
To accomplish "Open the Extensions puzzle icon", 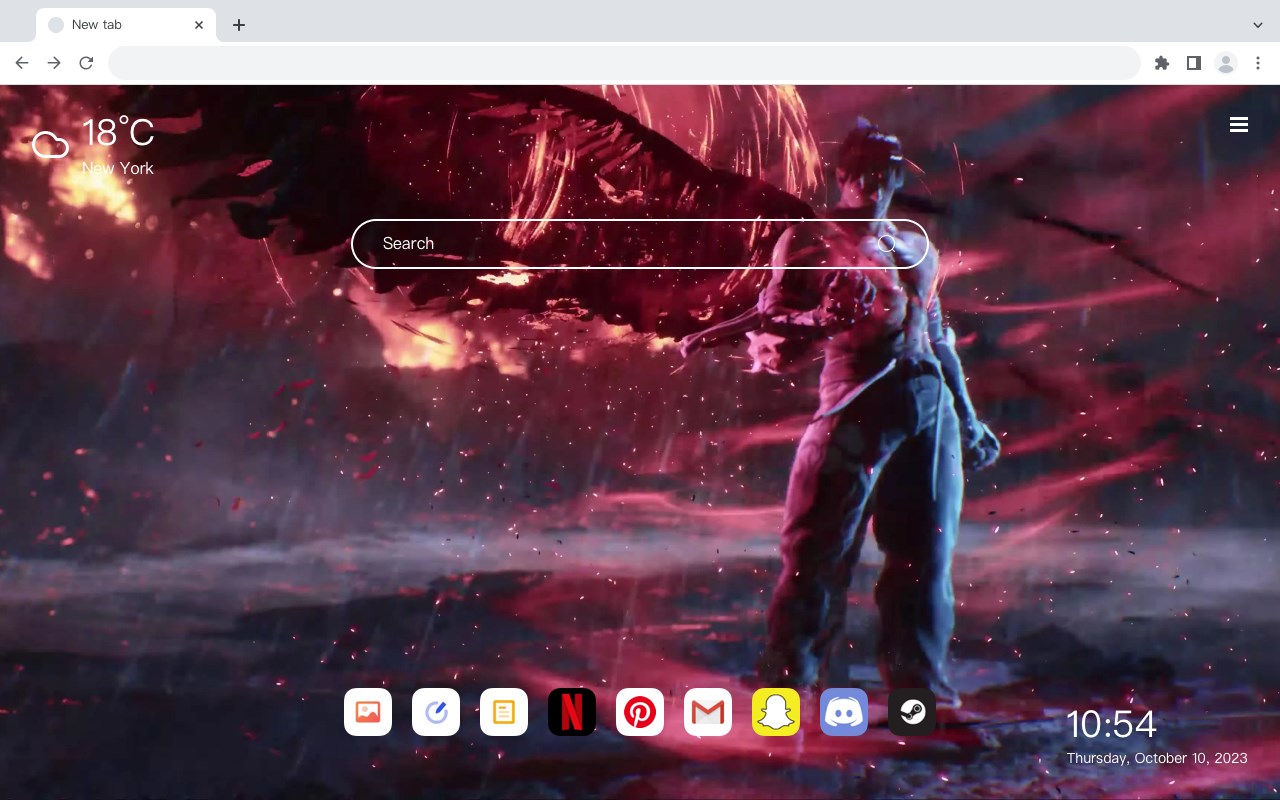I will [1161, 63].
